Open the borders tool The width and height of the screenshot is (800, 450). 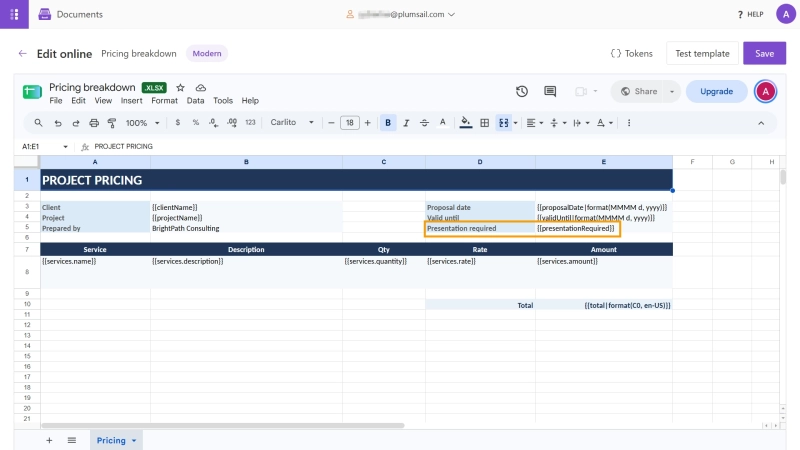[x=485, y=123]
